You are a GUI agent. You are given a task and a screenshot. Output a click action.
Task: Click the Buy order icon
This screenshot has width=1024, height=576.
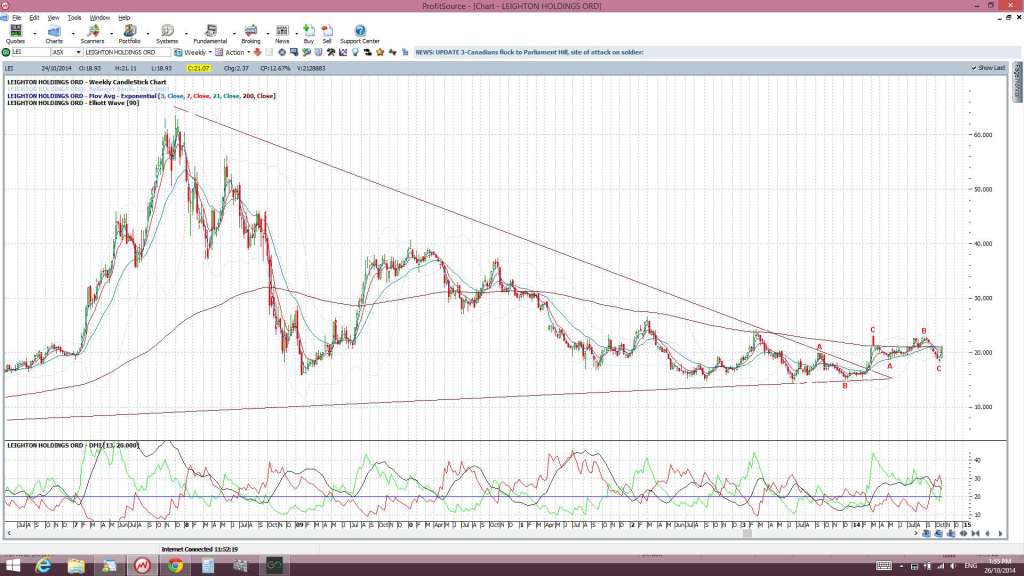pyautogui.click(x=309, y=33)
